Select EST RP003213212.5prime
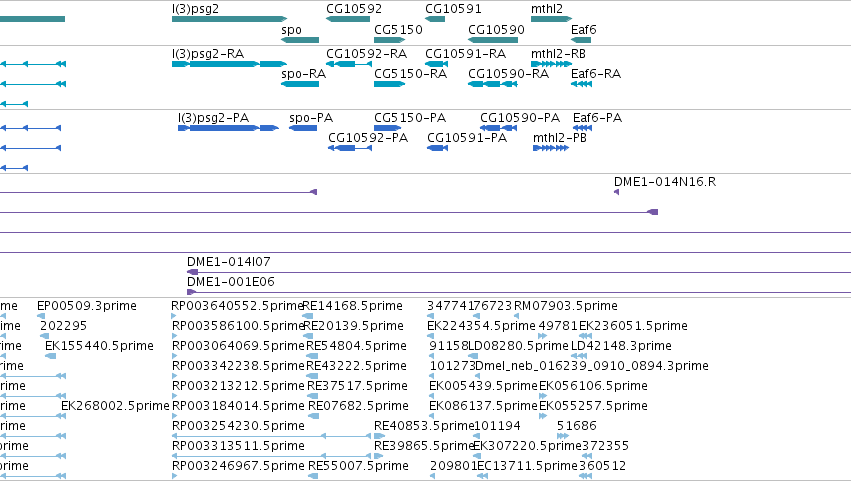851x481 pixels. [238, 386]
